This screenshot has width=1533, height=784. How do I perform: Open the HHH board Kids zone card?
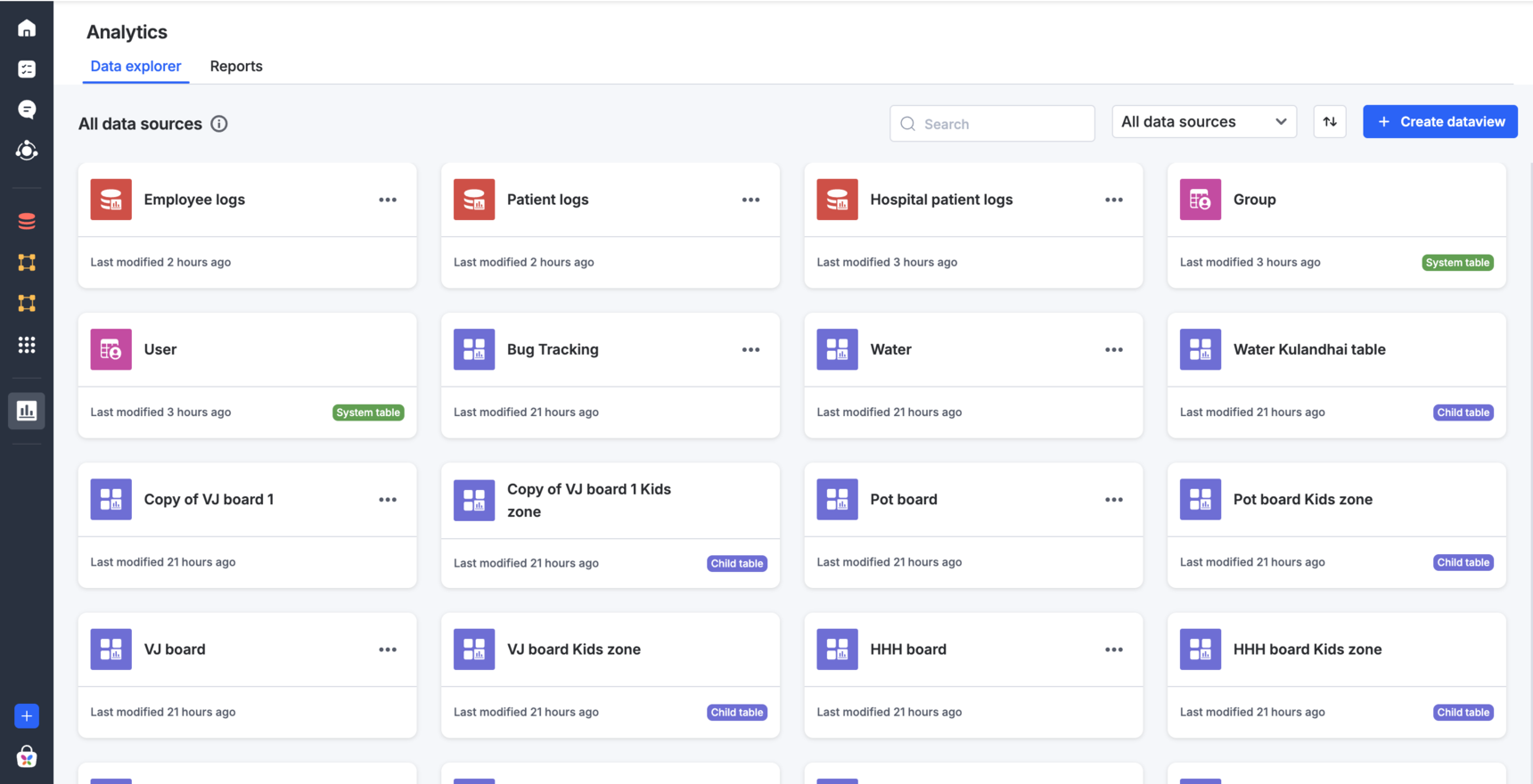tap(1337, 674)
